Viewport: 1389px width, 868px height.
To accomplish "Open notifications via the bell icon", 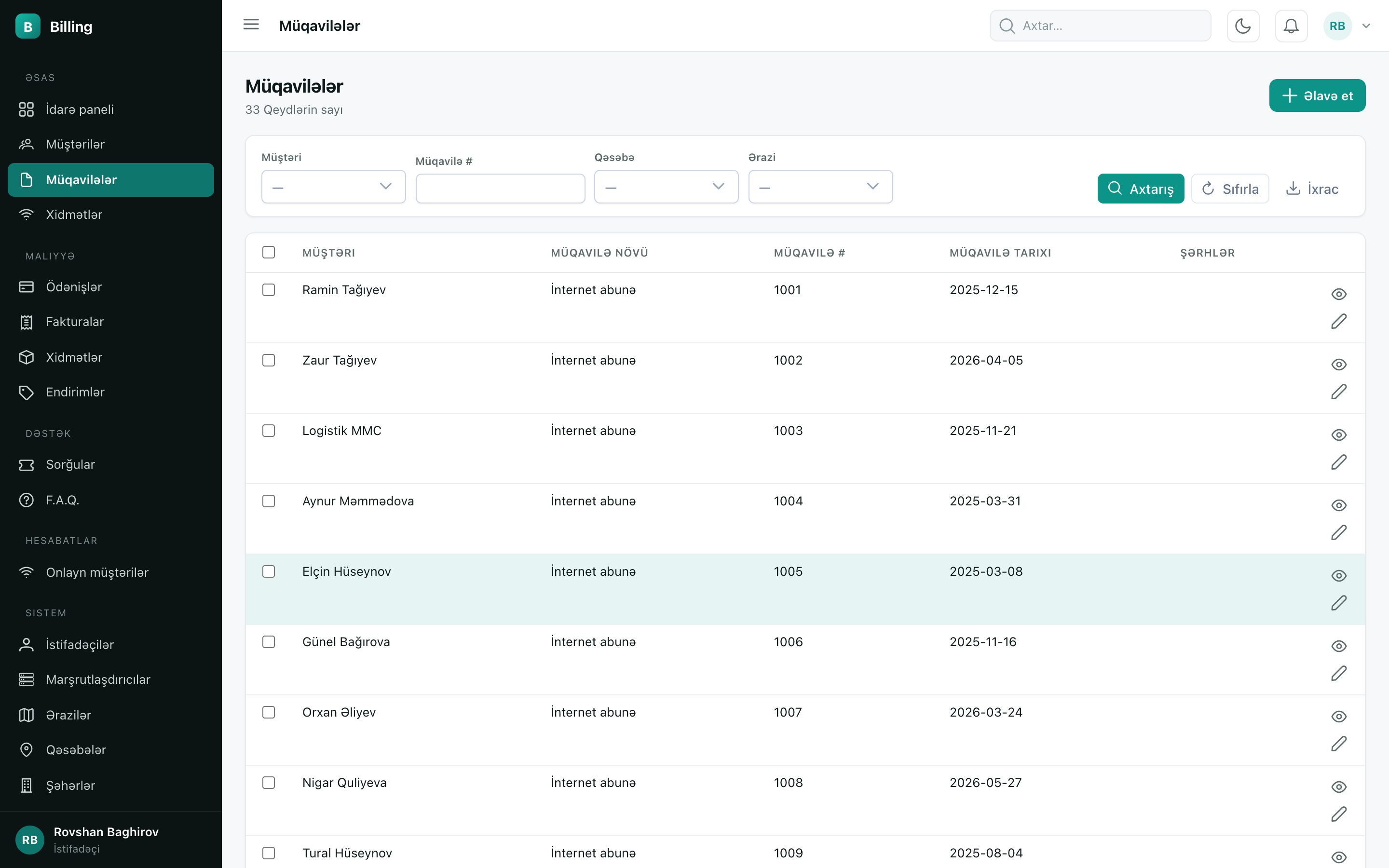I will [1291, 26].
